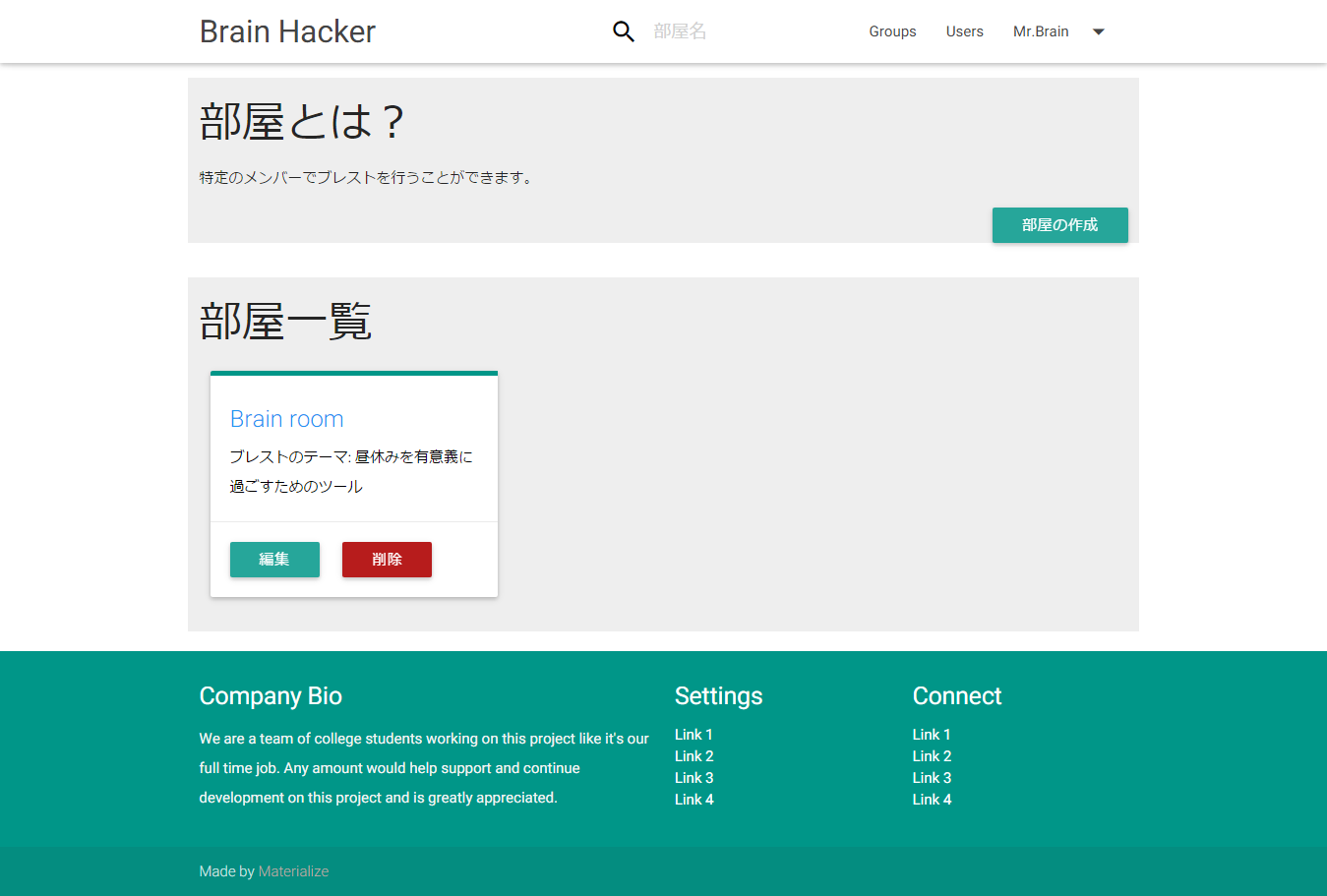Select the 部屋とは？ heading text
The image size is (1327, 896).
tap(302, 122)
